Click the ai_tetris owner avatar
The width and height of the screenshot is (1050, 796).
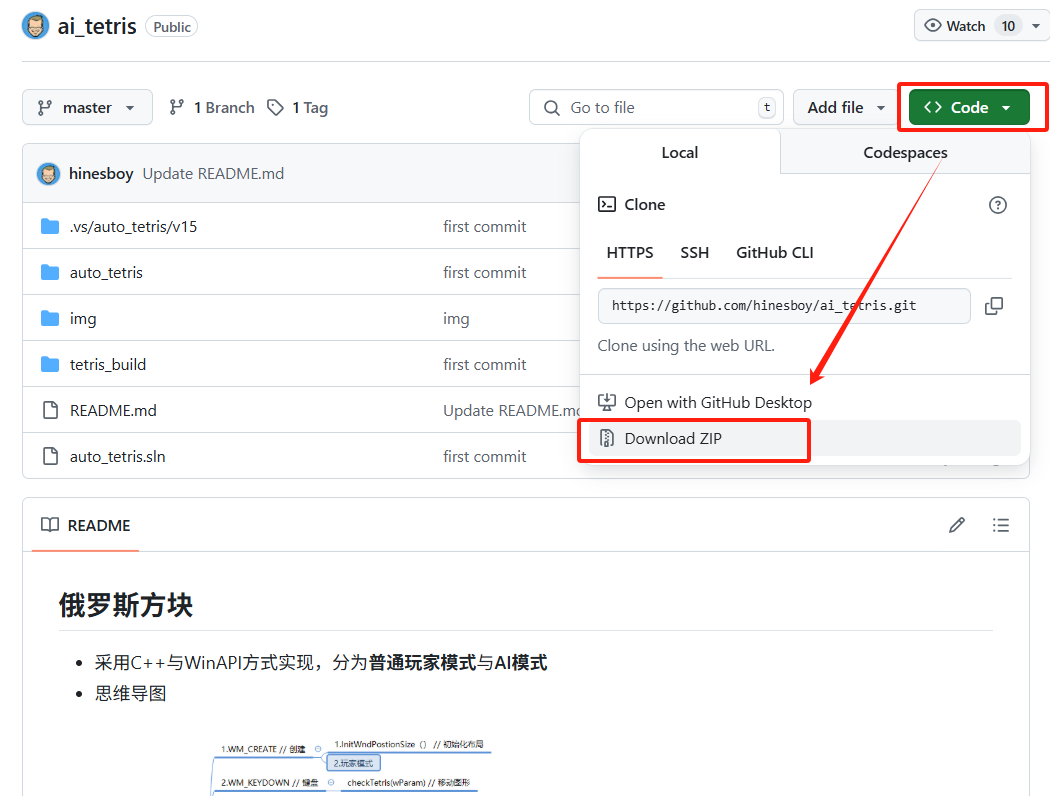35,26
